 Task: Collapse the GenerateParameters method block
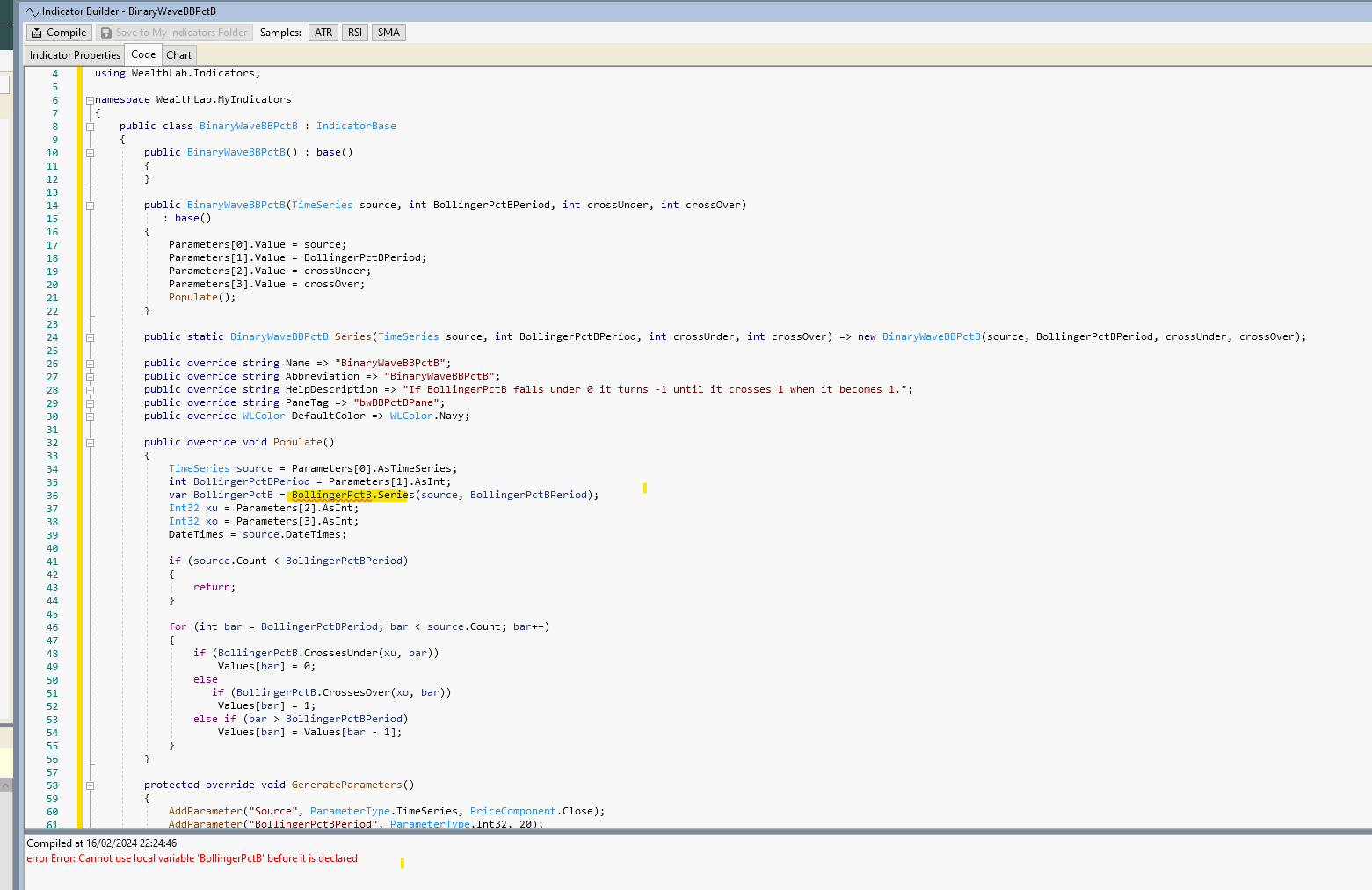pos(90,785)
